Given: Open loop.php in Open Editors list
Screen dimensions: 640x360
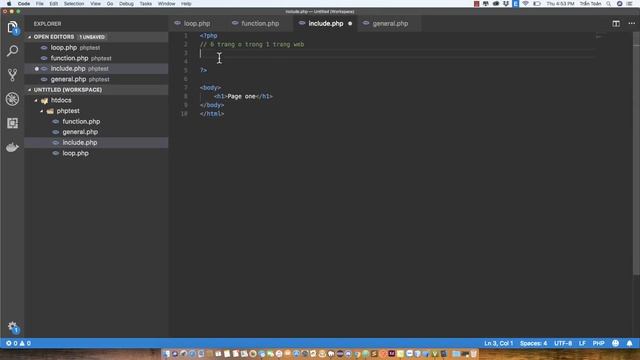Looking at the screenshot, I should [96, 48].
